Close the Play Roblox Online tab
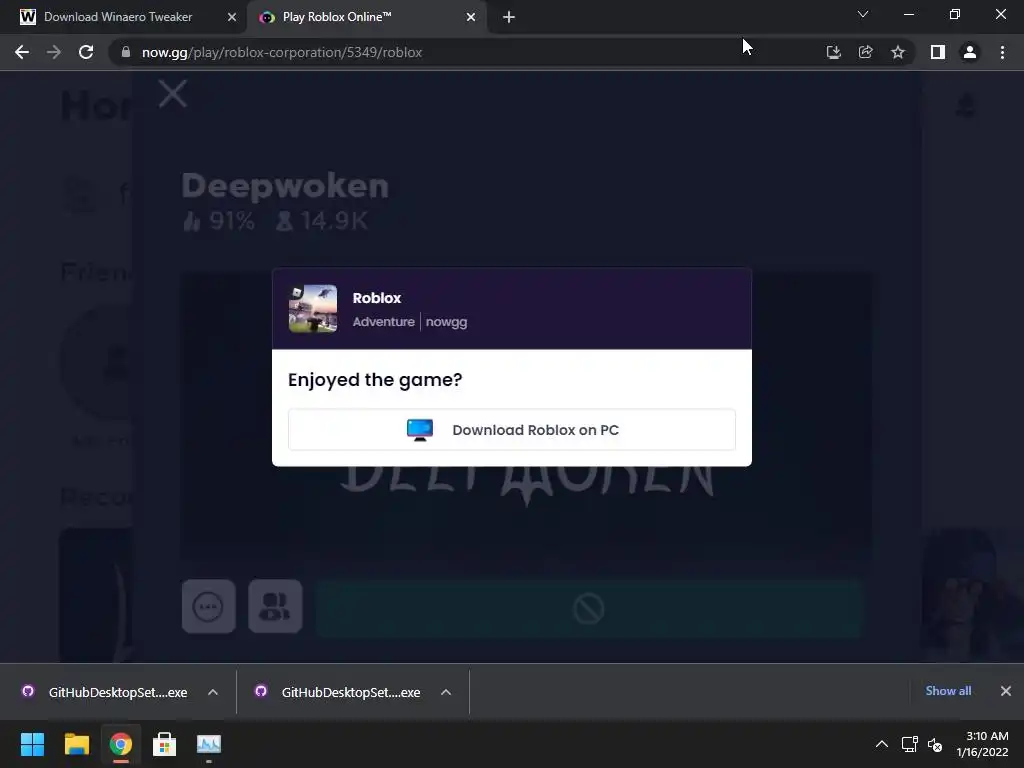Image resolution: width=1024 pixels, height=768 pixels. 471,17
